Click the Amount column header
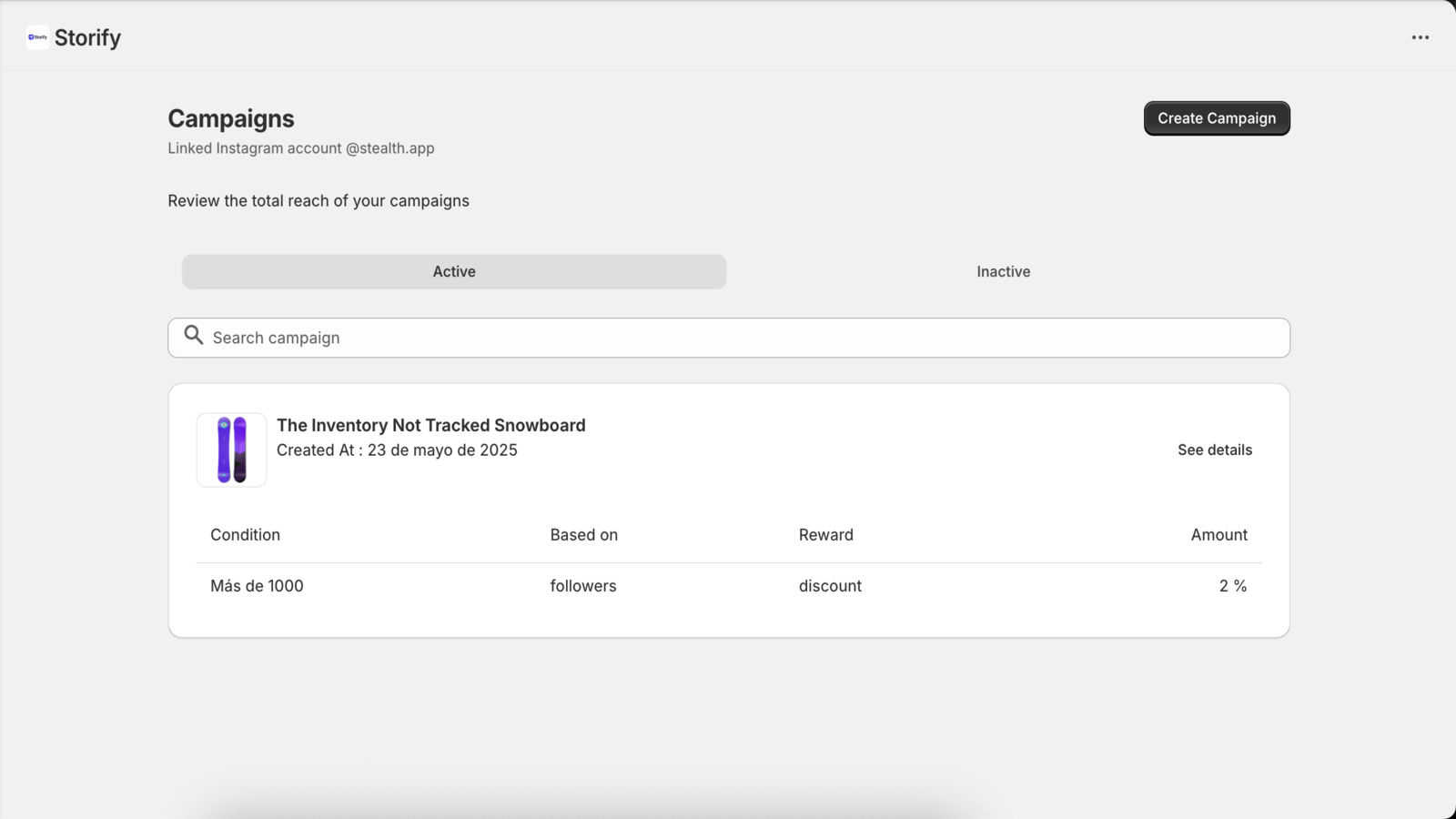This screenshot has height=819, width=1456. pyautogui.click(x=1218, y=534)
